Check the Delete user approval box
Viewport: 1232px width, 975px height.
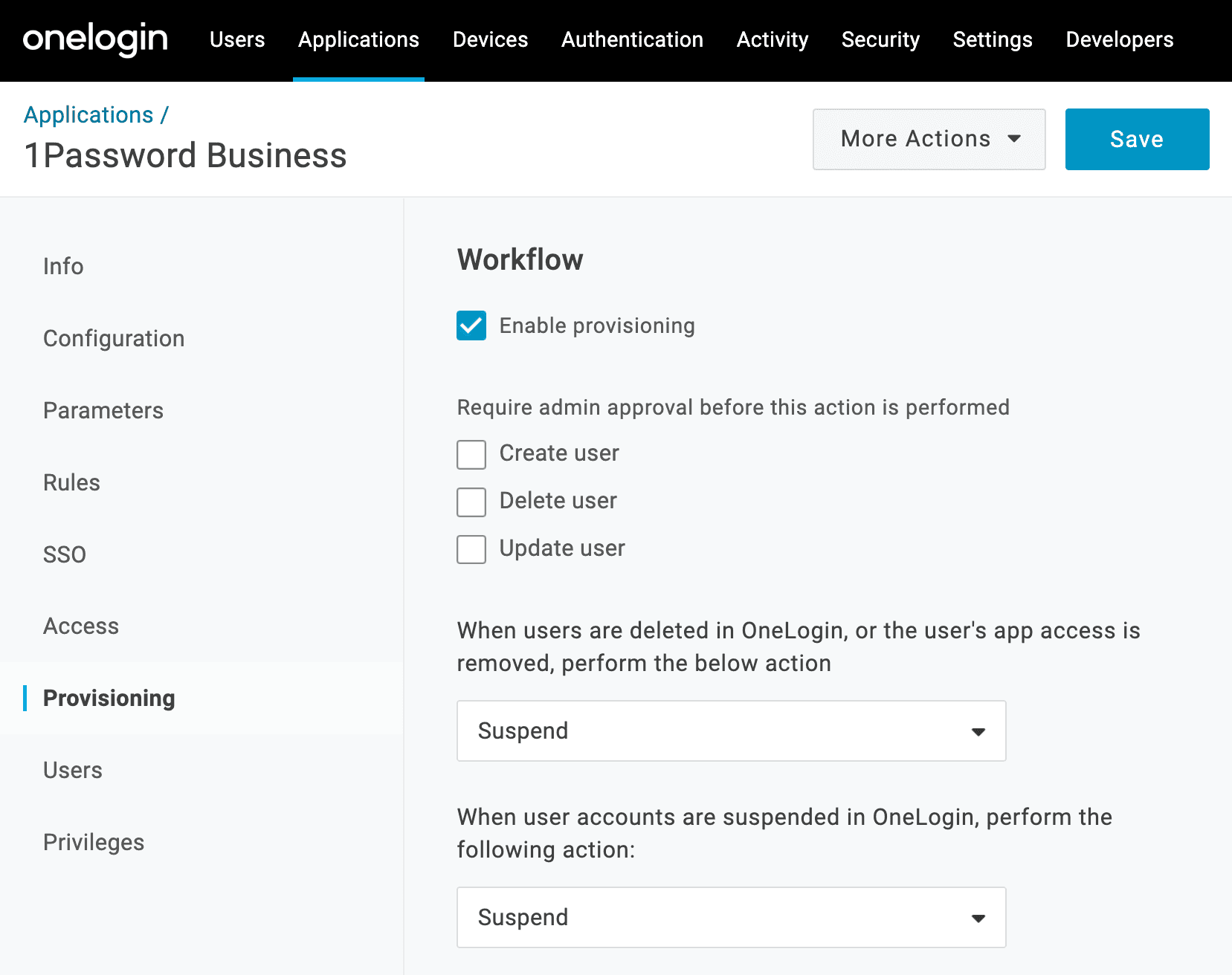tap(471, 502)
